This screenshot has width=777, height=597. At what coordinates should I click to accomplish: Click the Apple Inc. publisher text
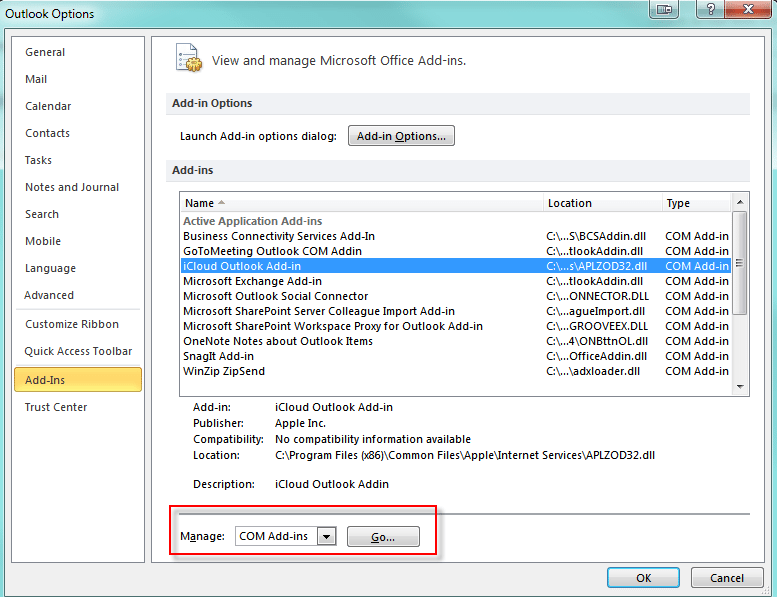pos(300,423)
